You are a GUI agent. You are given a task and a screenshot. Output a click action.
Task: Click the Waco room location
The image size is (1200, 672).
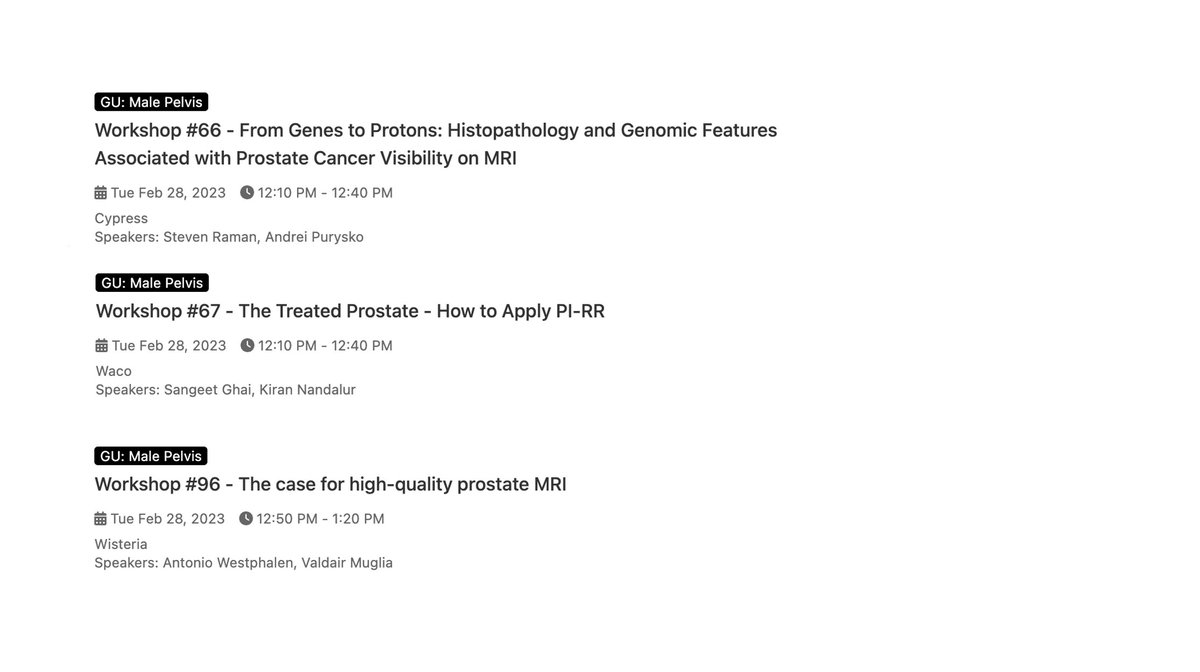tap(114, 371)
